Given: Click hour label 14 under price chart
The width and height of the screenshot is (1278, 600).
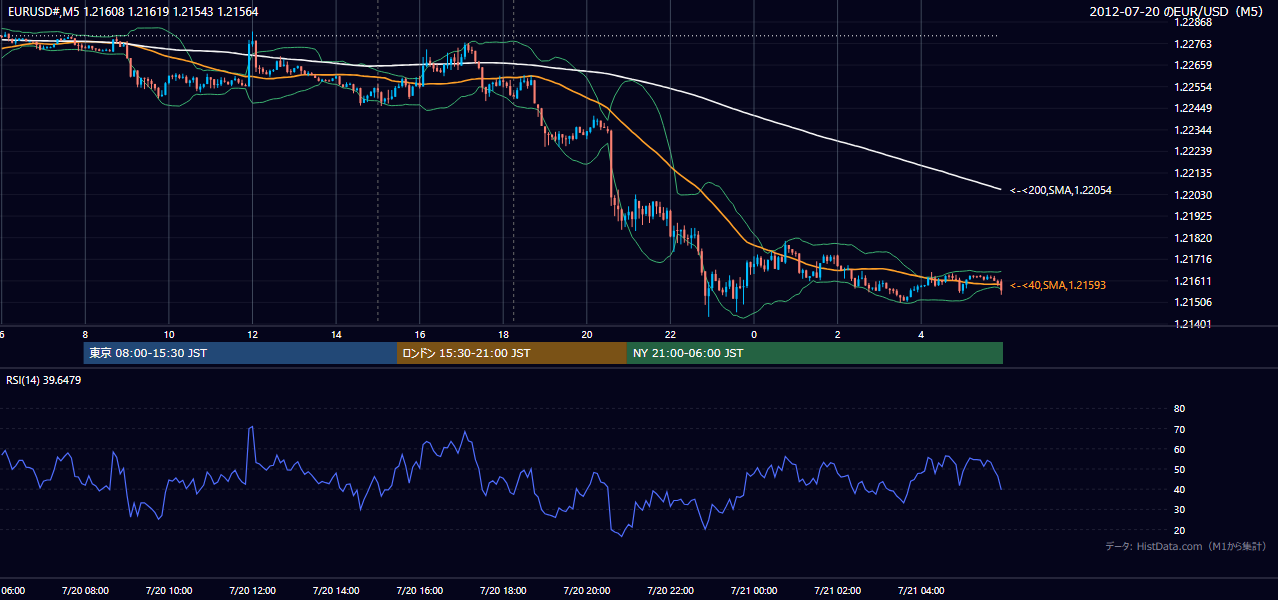Looking at the screenshot, I should [x=336, y=334].
